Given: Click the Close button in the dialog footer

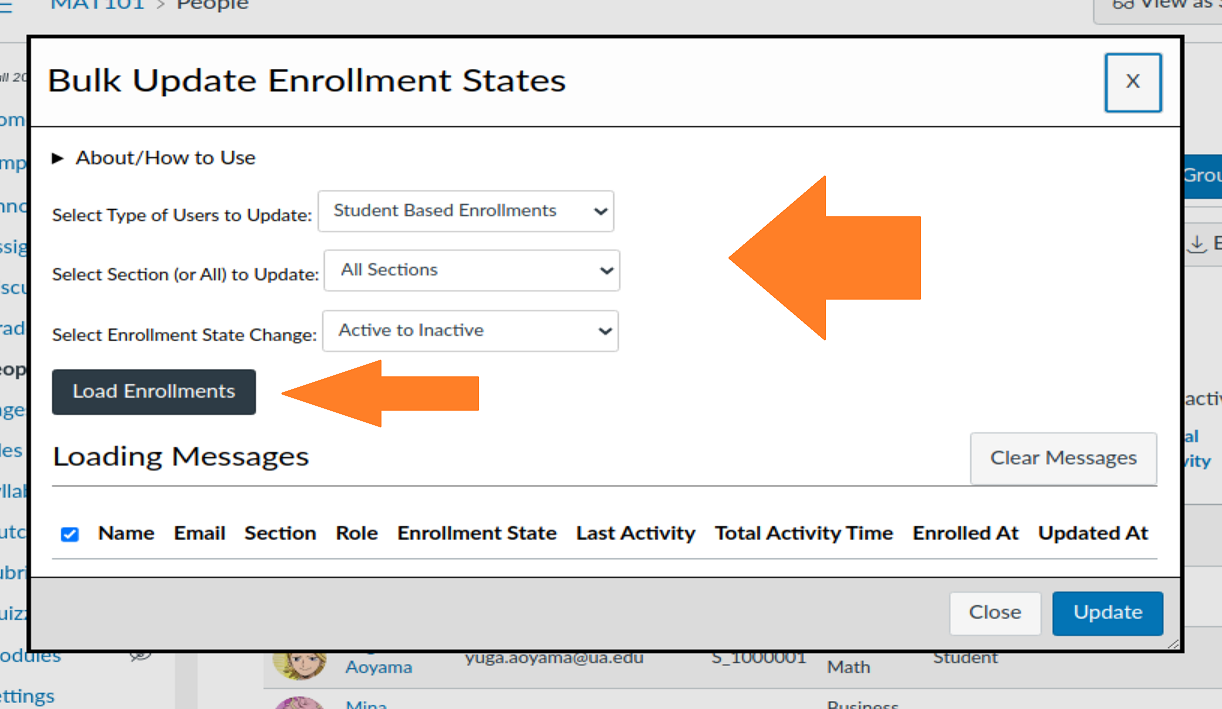Looking at the screenshot, I should point(995,613).
